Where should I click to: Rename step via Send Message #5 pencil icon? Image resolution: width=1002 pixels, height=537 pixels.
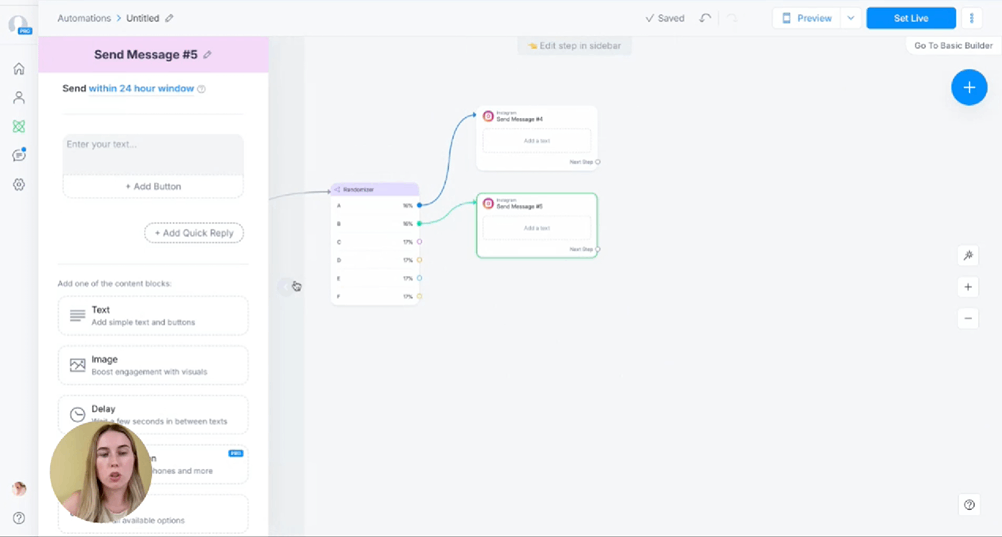pyautogui.click(x=208, y=55)
